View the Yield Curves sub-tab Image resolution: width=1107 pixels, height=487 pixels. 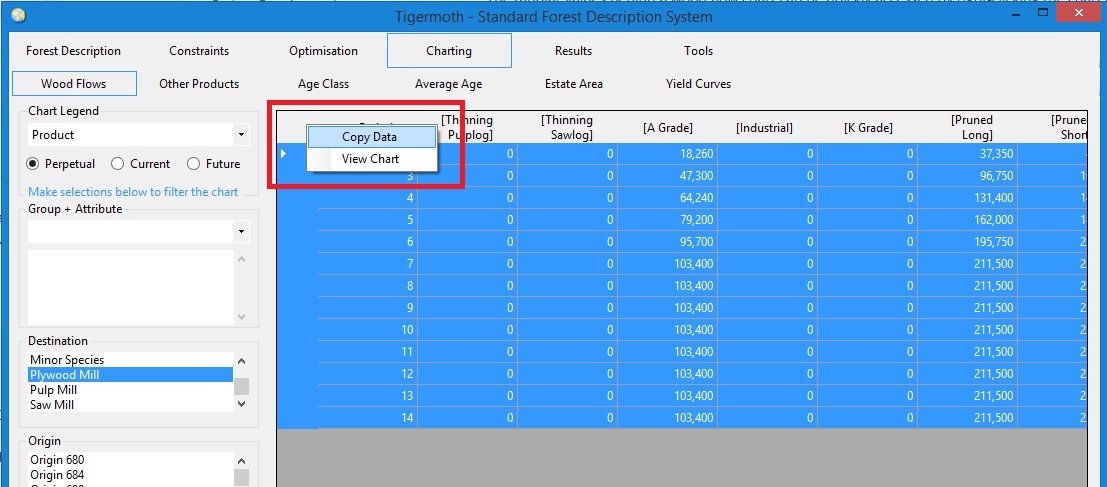[x=698, y=84]
